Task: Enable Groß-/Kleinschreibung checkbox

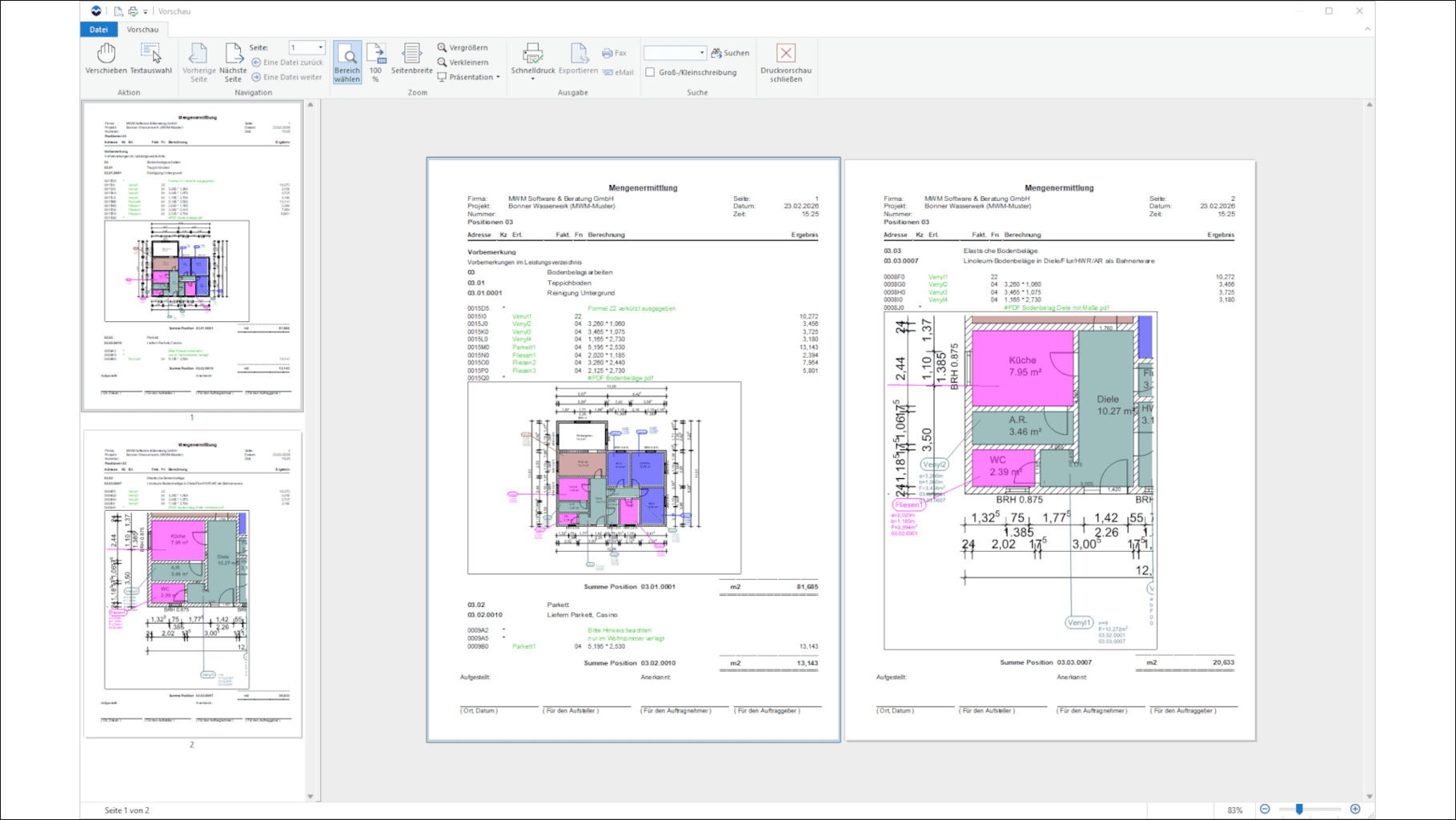Action: tap(650, 72)
